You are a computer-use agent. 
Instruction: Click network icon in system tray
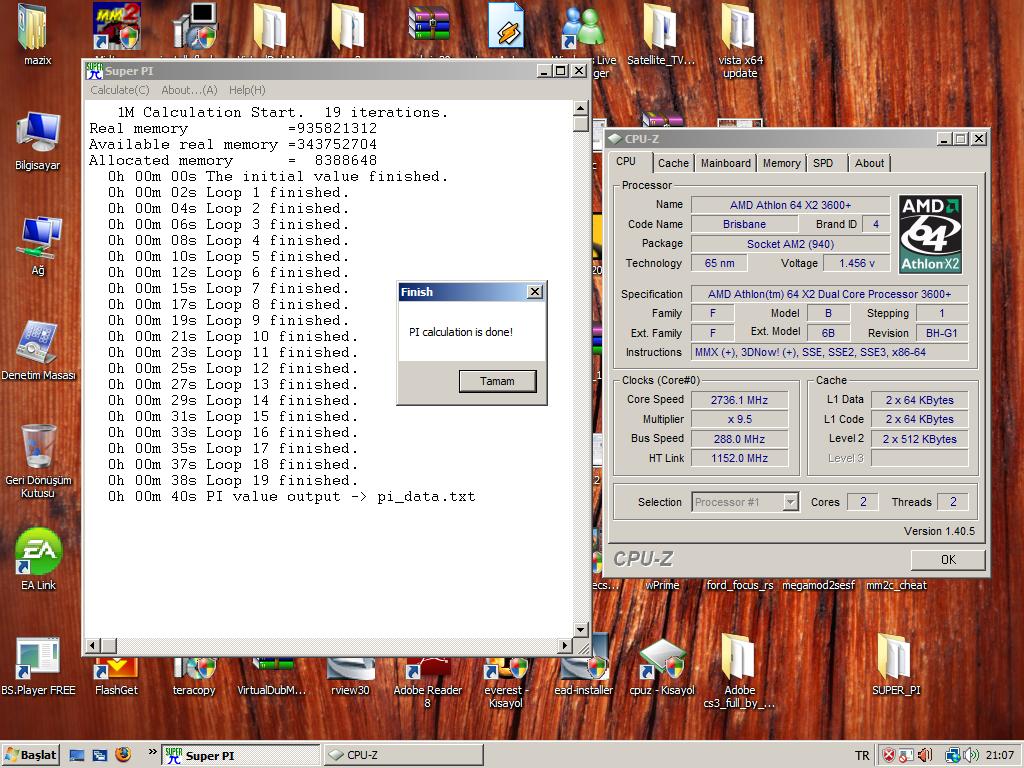[x=953, y=756]
